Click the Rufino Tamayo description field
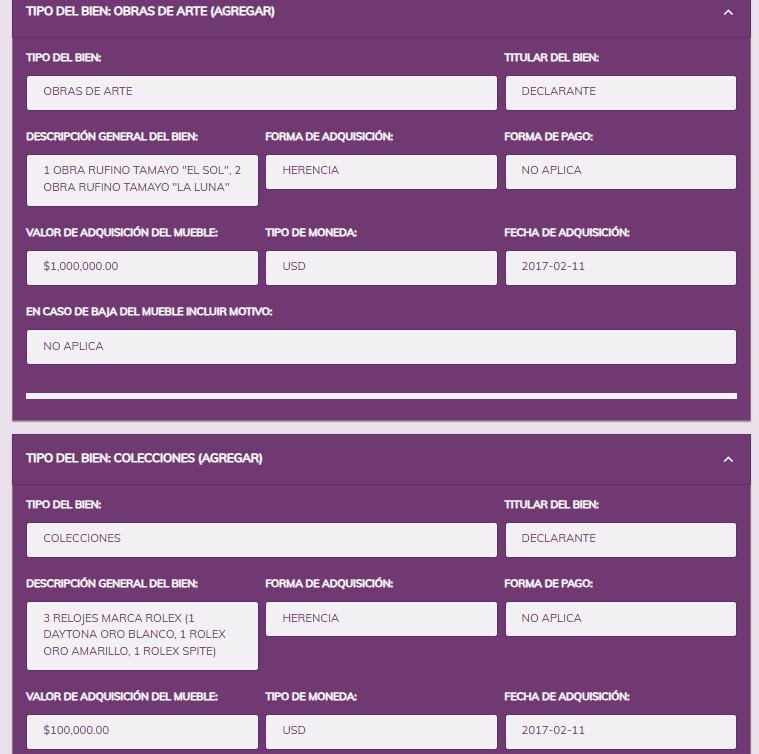Image resolution: width=759 pixels, height=754 pixels. [142, 180]
